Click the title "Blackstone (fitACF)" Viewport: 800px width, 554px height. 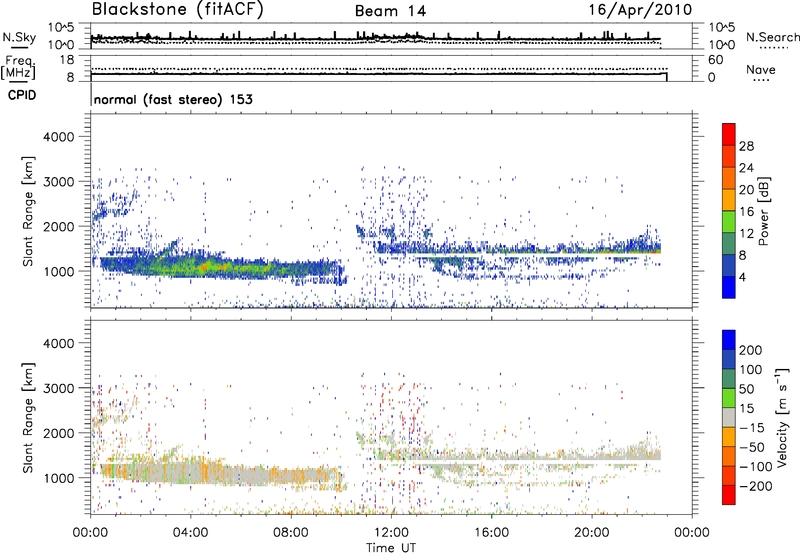coord(177,10)
